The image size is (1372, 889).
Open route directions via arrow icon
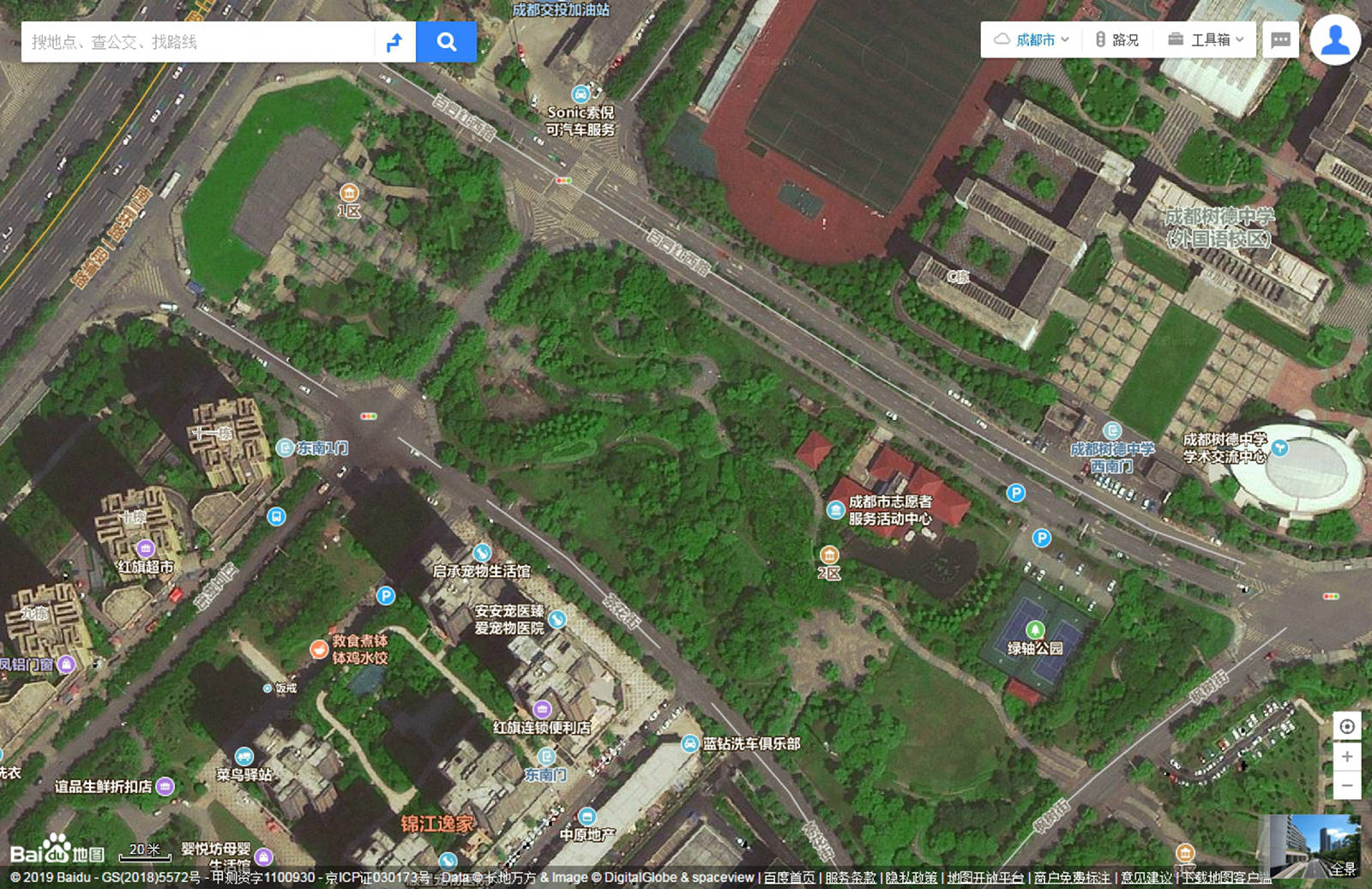point(394,42)
